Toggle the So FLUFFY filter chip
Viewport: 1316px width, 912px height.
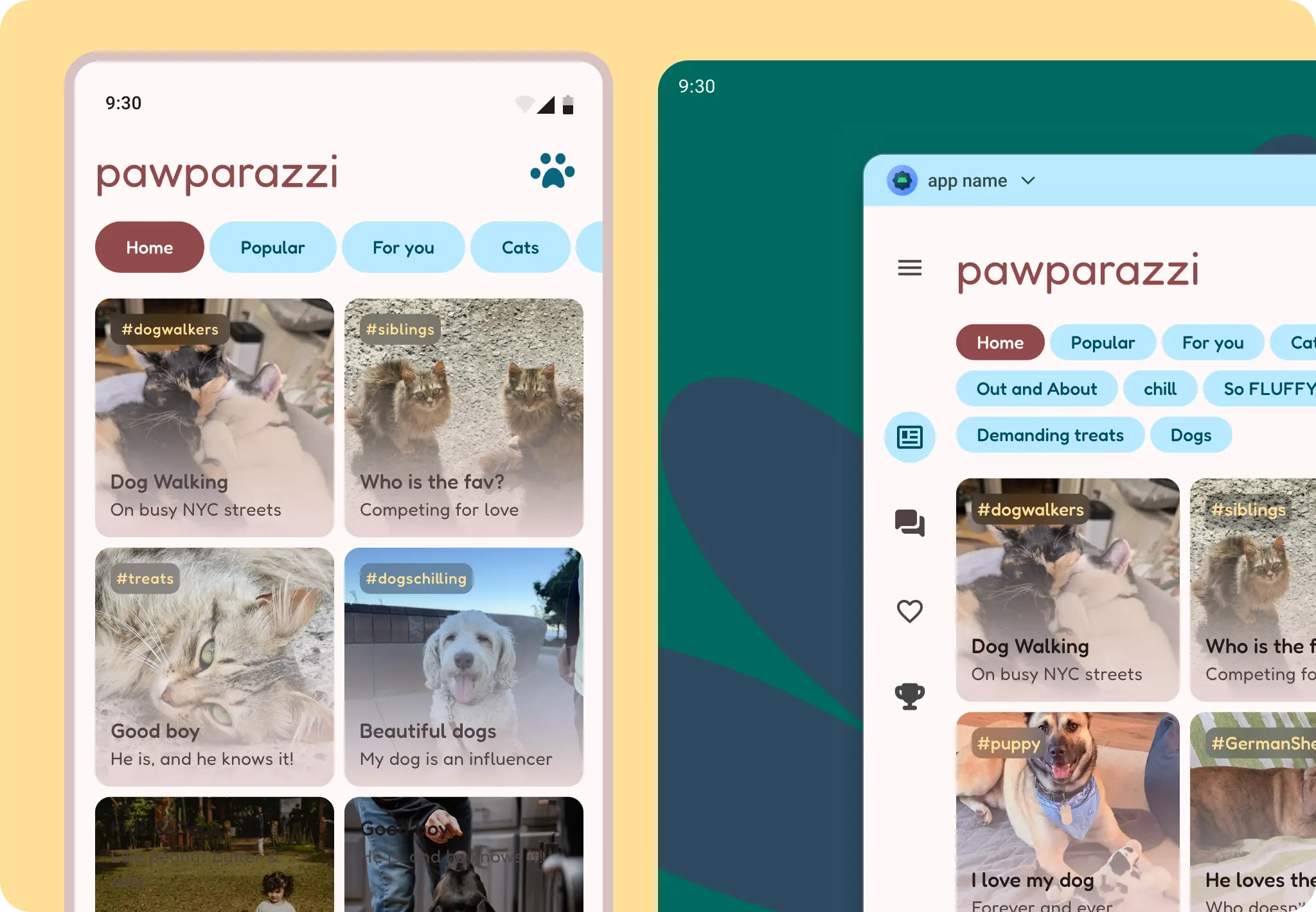pos(1260,389)
